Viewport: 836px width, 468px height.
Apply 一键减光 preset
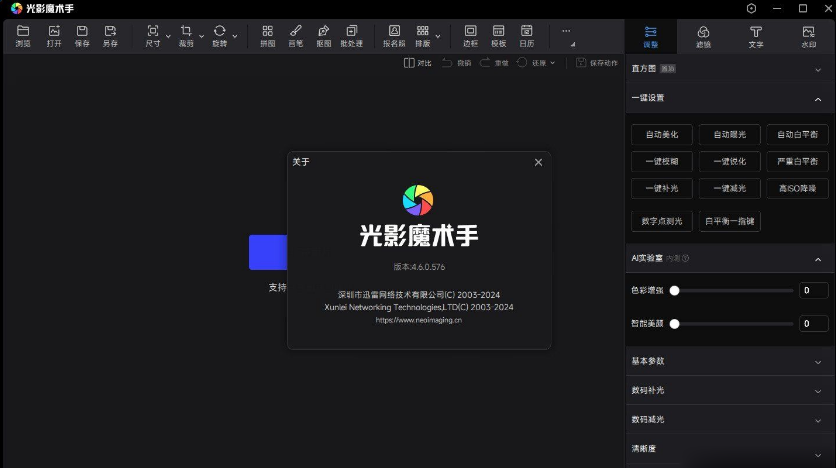click(x=729, y=188)
